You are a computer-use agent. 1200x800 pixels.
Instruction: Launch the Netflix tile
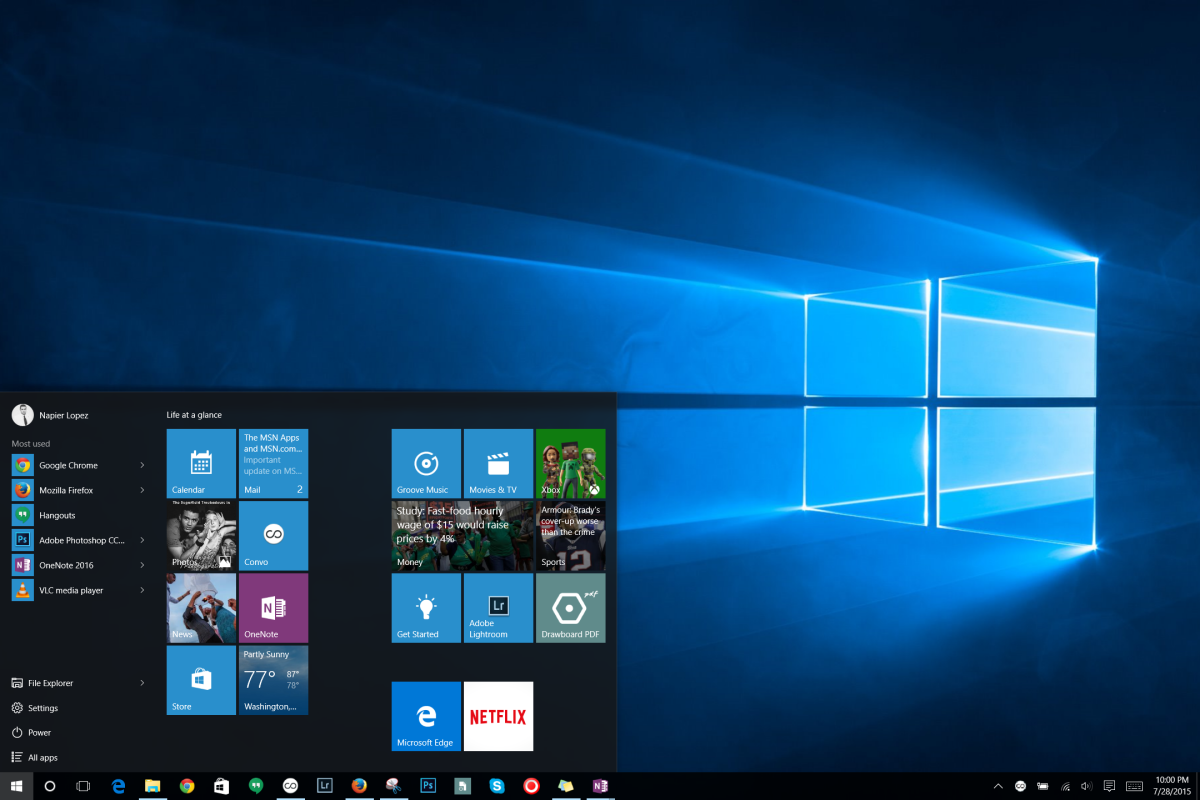pyautogui.click(x=498, y=716)
